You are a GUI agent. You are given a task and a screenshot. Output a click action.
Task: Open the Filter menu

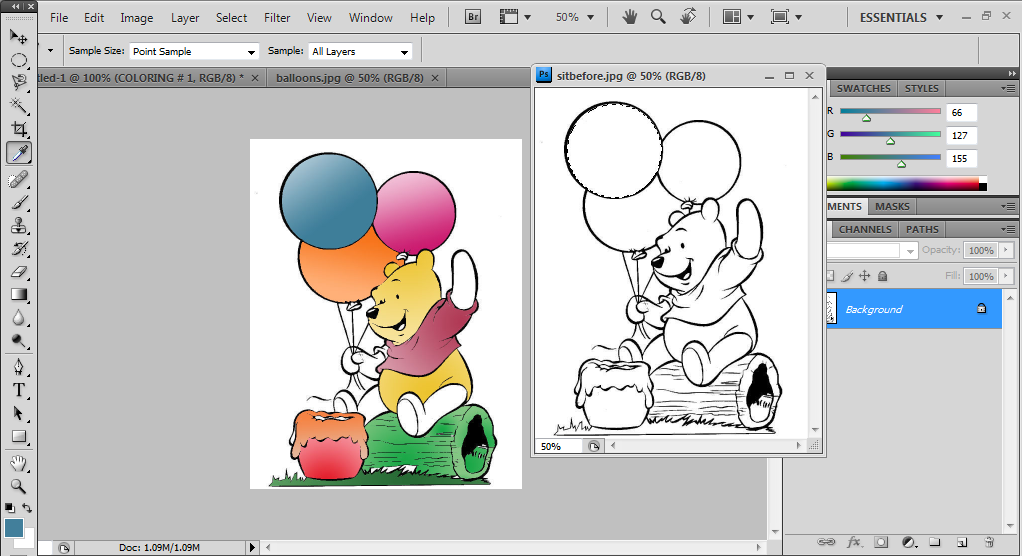[277, 18]
